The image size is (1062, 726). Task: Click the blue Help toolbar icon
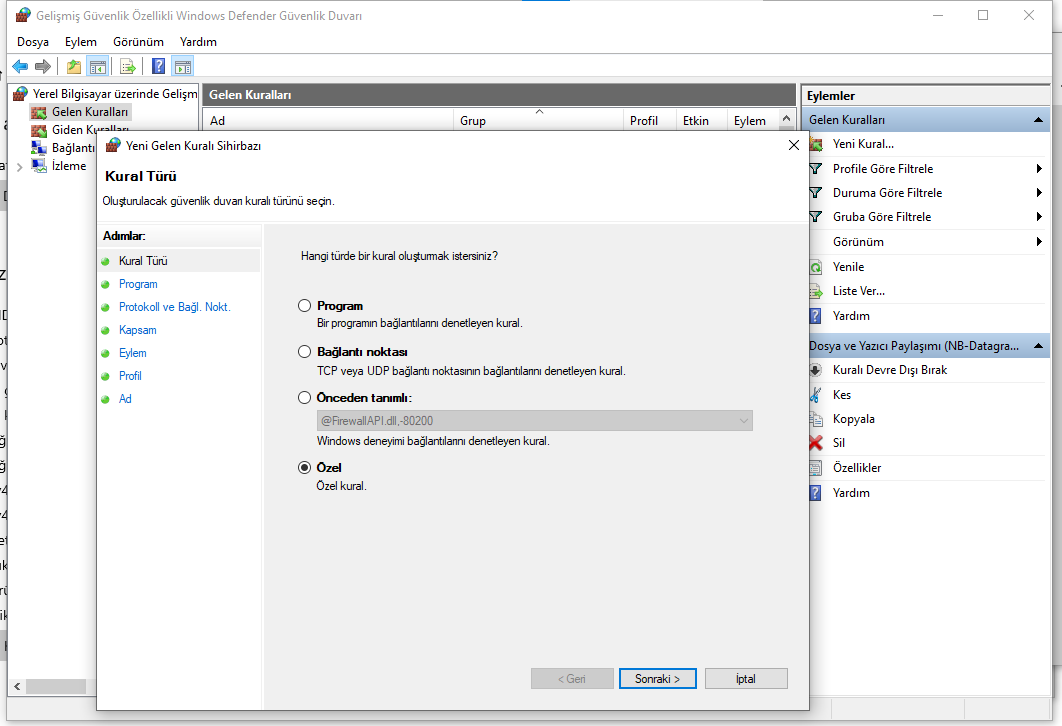158,66
